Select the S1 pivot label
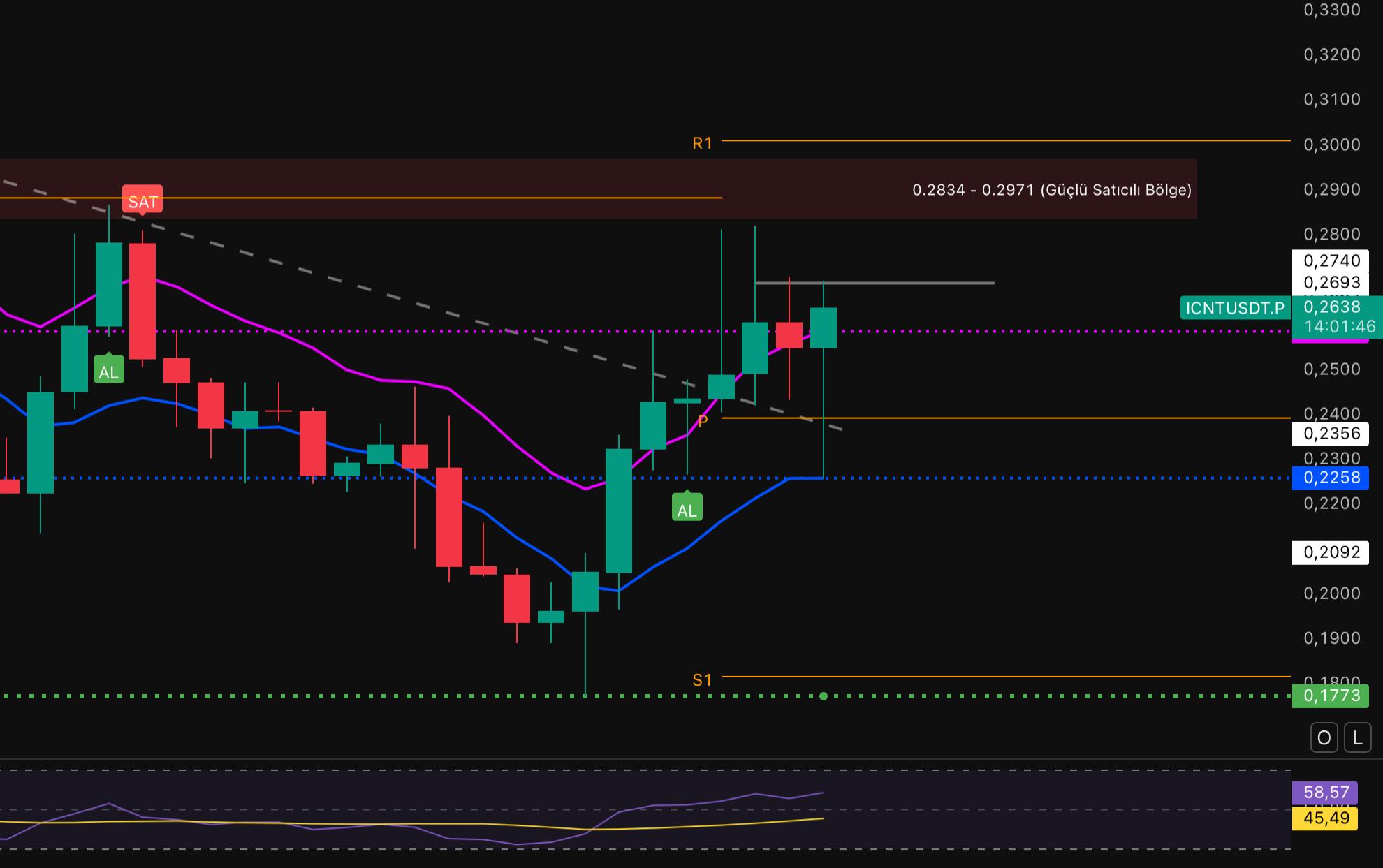Viewport: 1383px width, 868px height. coord(702,679)
